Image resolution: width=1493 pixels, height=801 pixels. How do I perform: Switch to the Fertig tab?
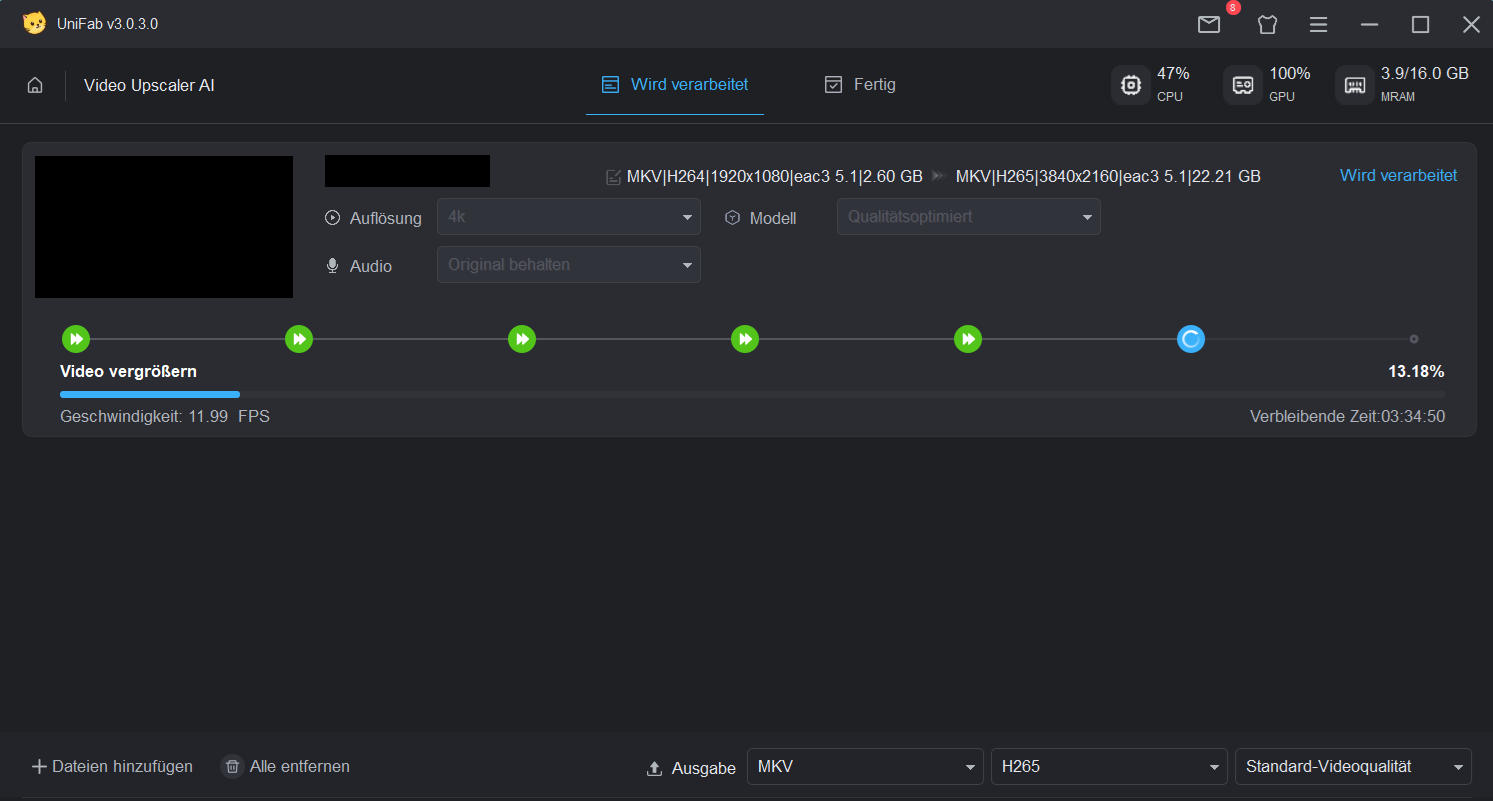(860, 85)
